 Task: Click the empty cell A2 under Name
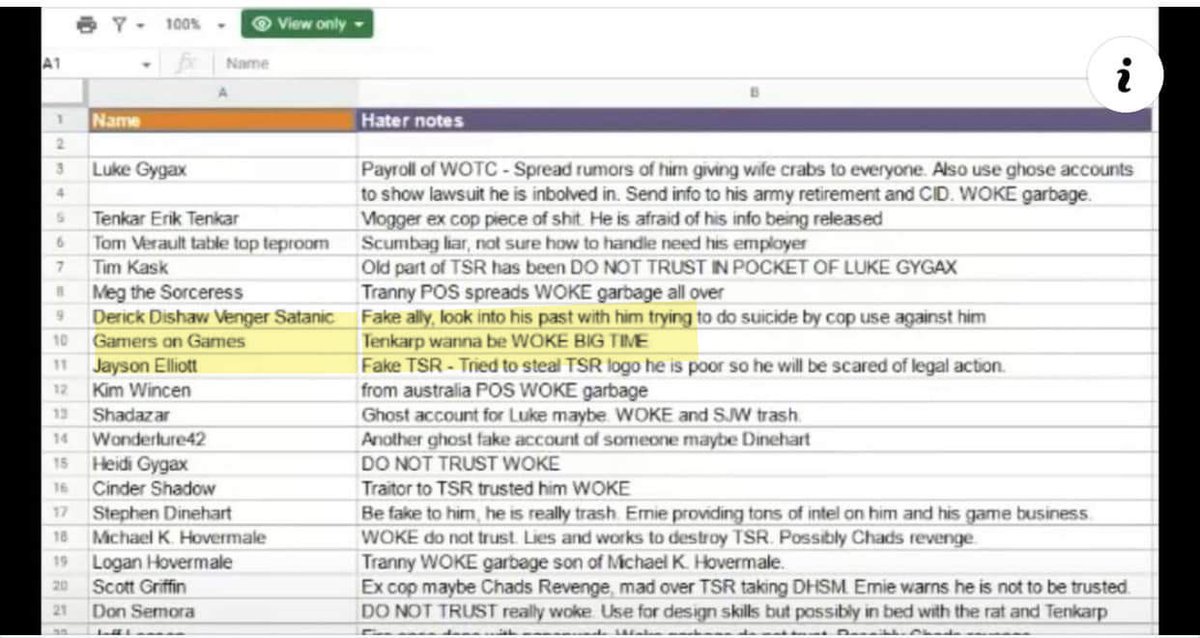(222, 144)
